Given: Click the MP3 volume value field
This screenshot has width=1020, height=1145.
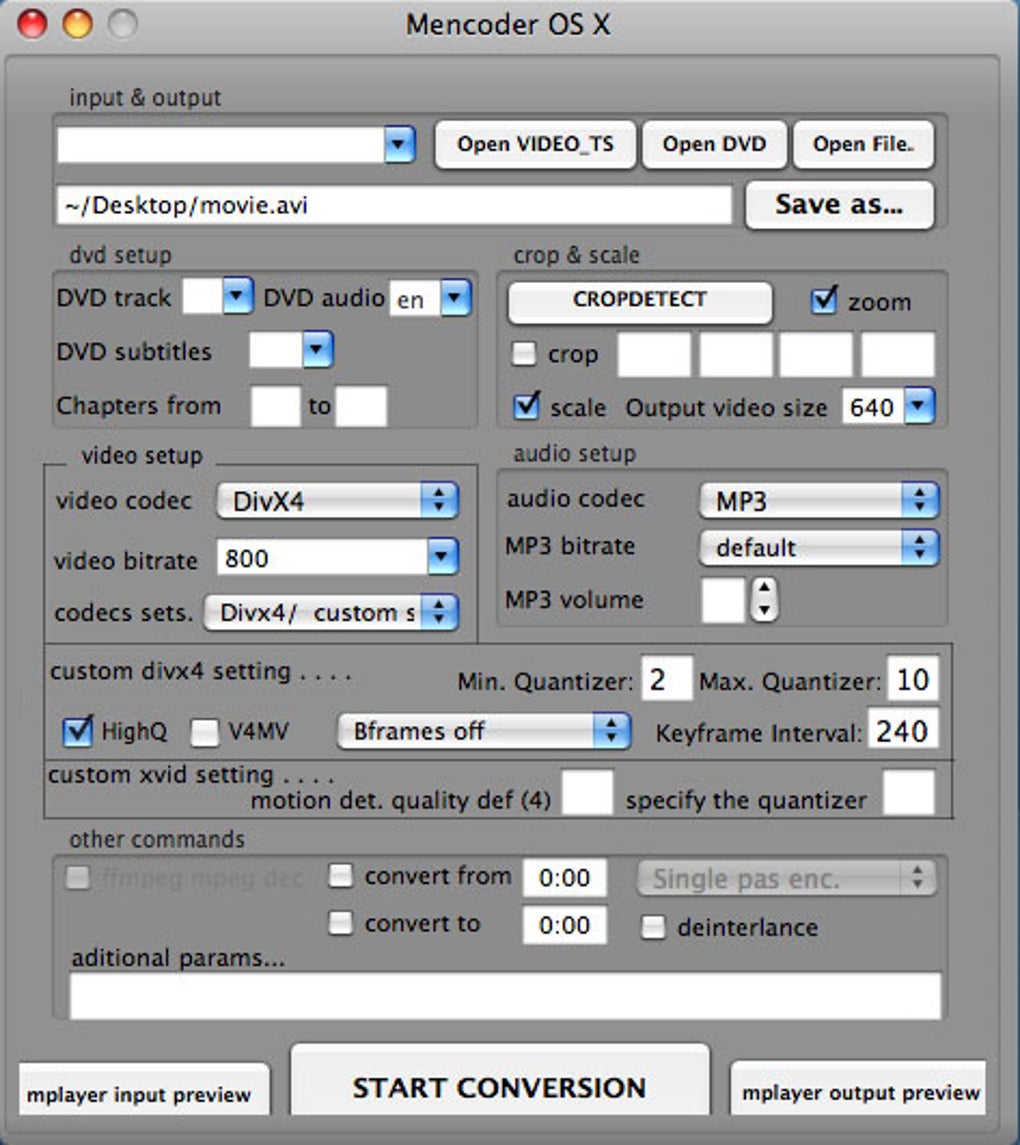Looking at the screenshot, I should (x=723, y=600).
